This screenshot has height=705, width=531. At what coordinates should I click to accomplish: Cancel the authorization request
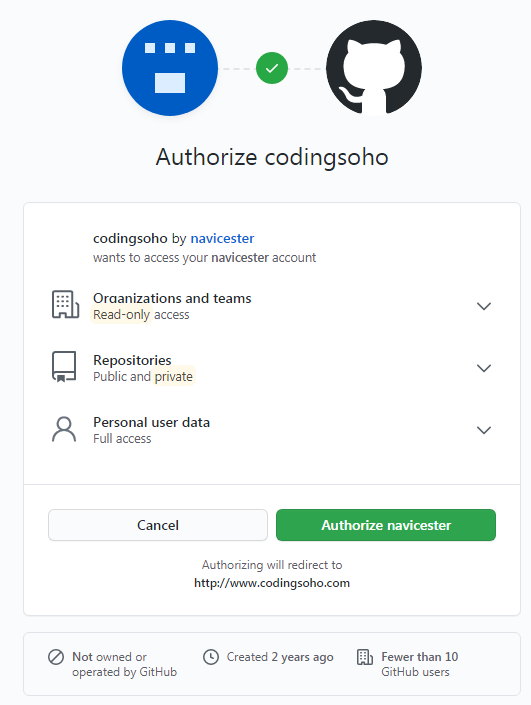coord(158,525)
